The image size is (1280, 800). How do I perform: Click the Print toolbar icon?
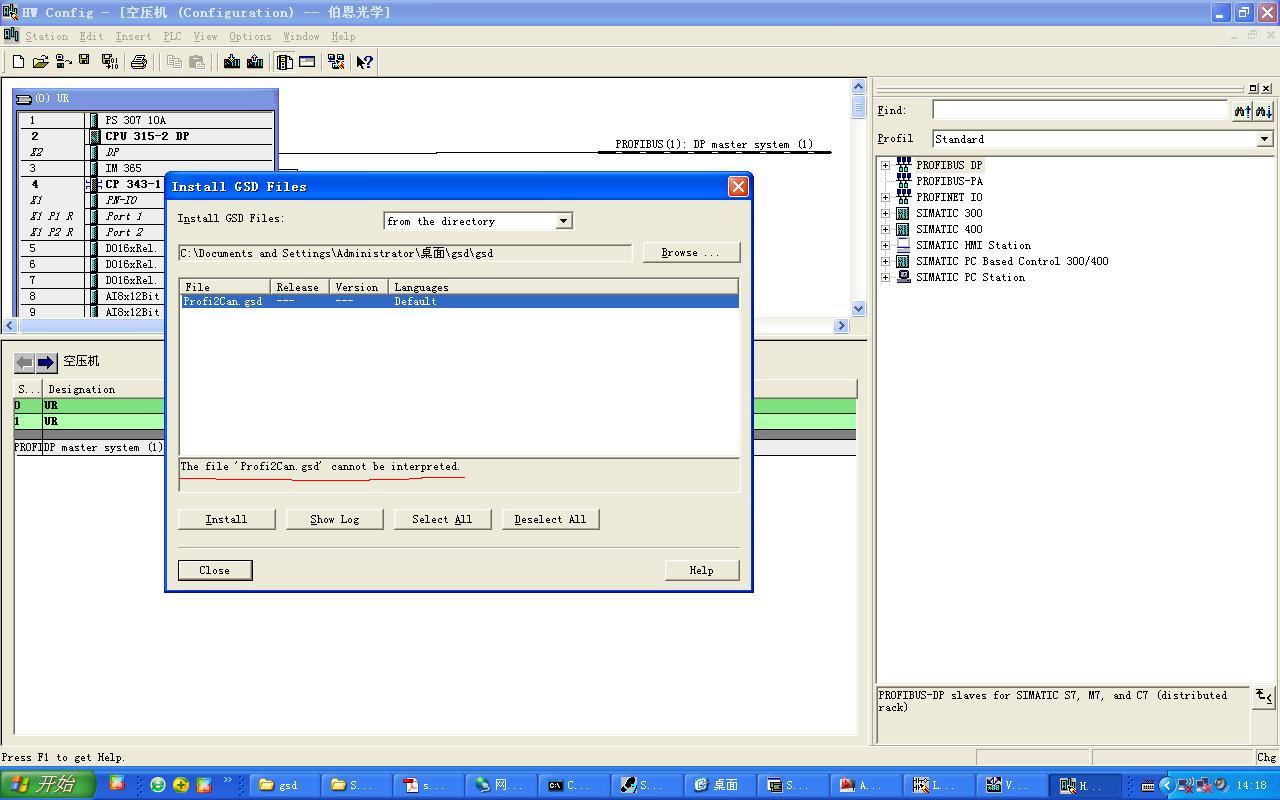tap(139, 62)
